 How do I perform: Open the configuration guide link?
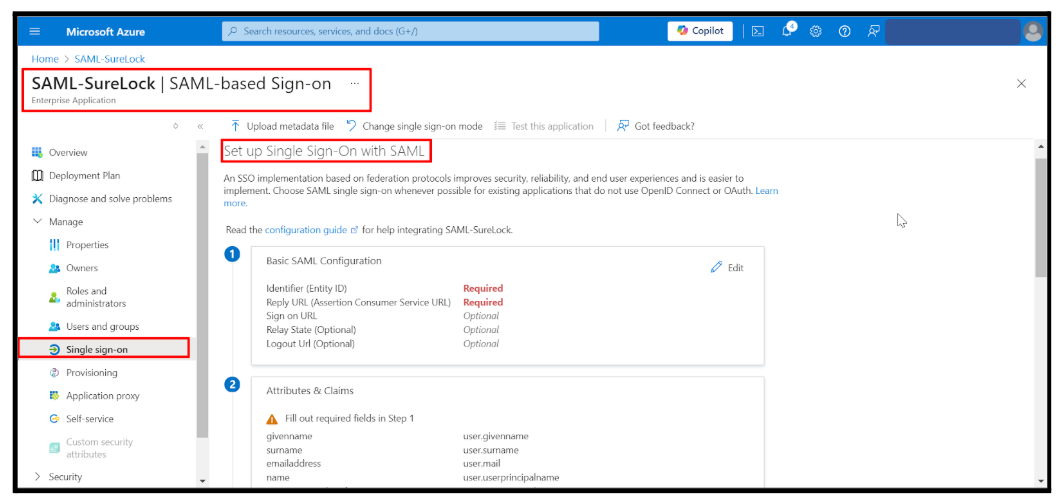(311, 230)
